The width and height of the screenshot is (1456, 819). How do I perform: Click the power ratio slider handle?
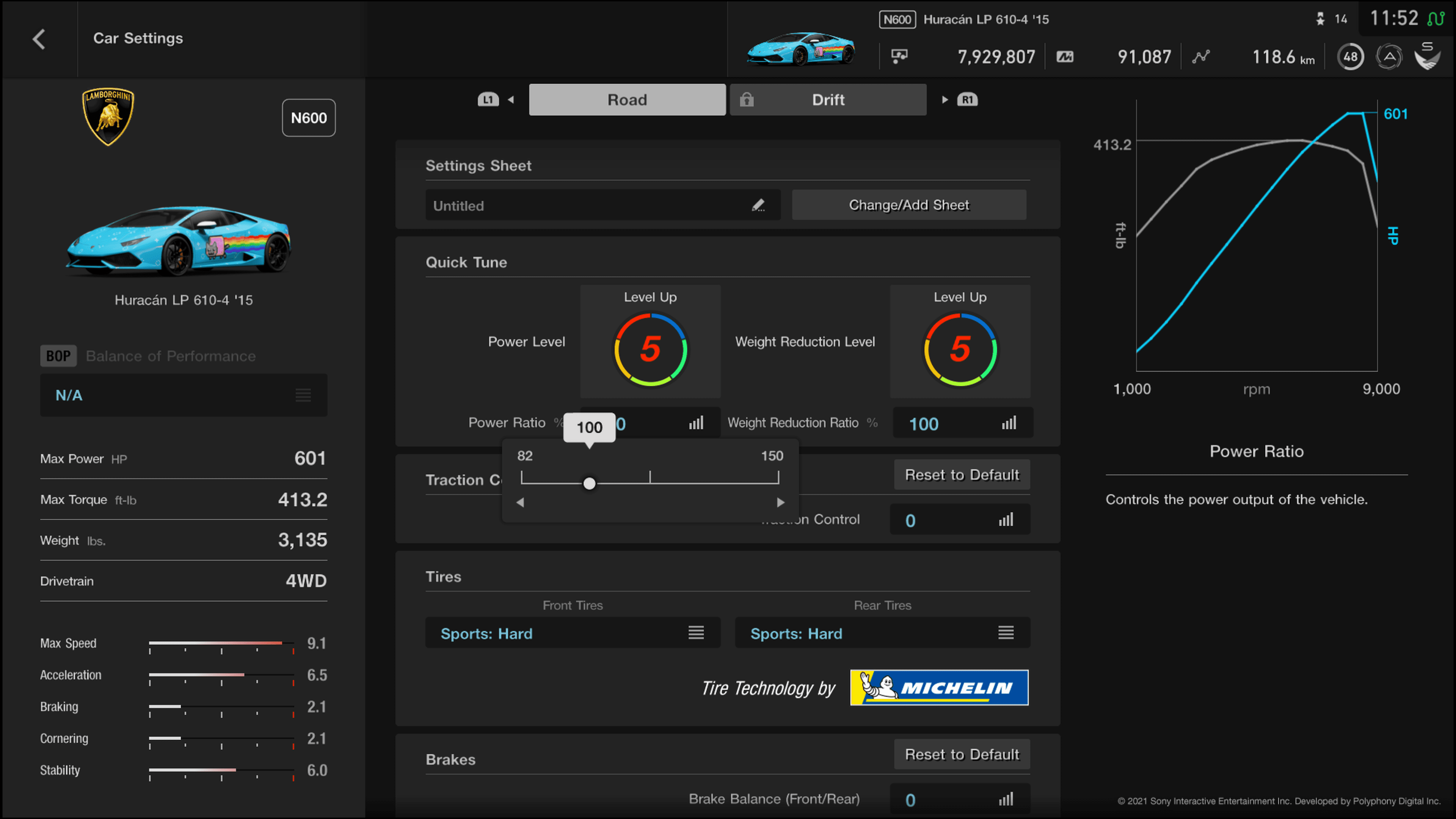589,483
